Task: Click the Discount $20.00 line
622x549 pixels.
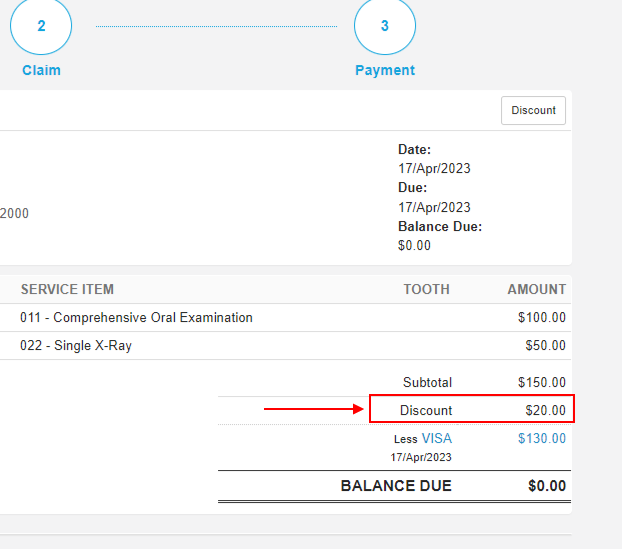Action: (x=472, y=410)
